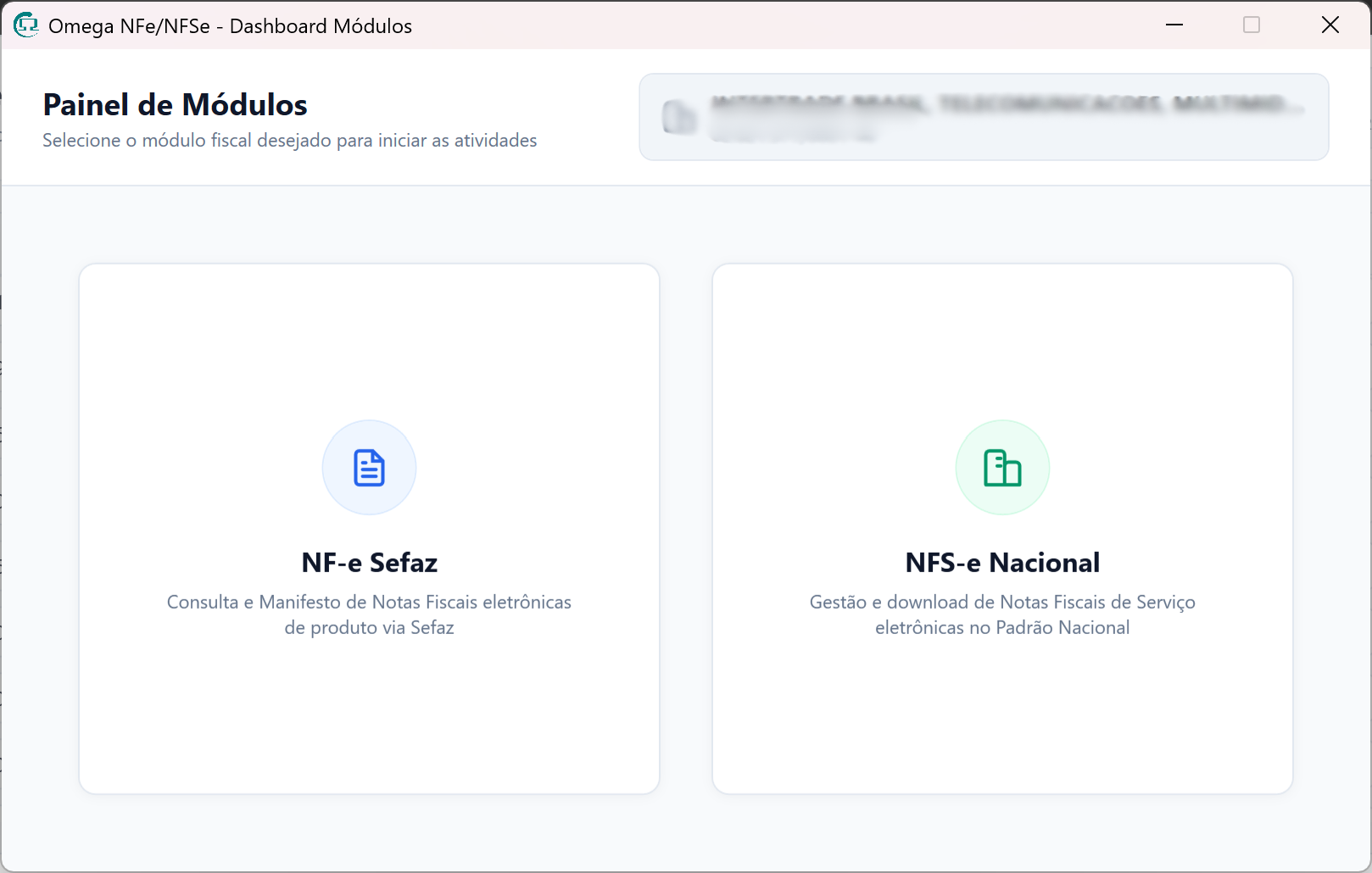Viewport: 1372px width, 873px height.
Task: Click window title 'Omega NFe/NFSe - Dashboard Módulos'
Action: pyautogui.click(x=230, y=26)
